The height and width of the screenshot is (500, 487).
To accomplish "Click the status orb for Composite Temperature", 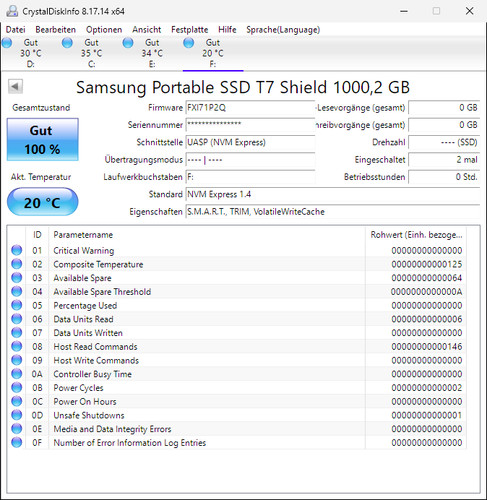I will tap(17, 264).
